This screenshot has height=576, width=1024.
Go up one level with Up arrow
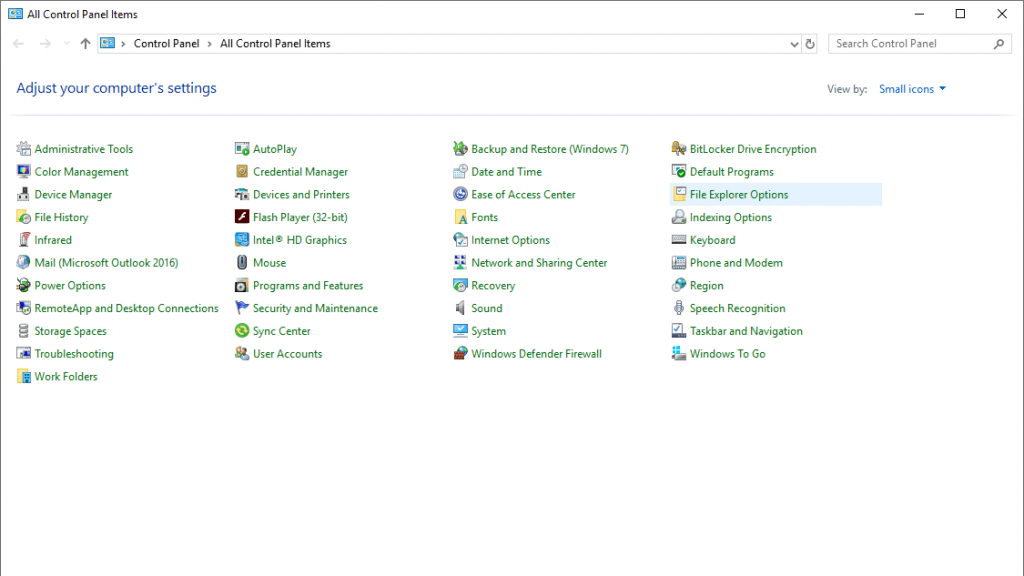tap(86, 44)
